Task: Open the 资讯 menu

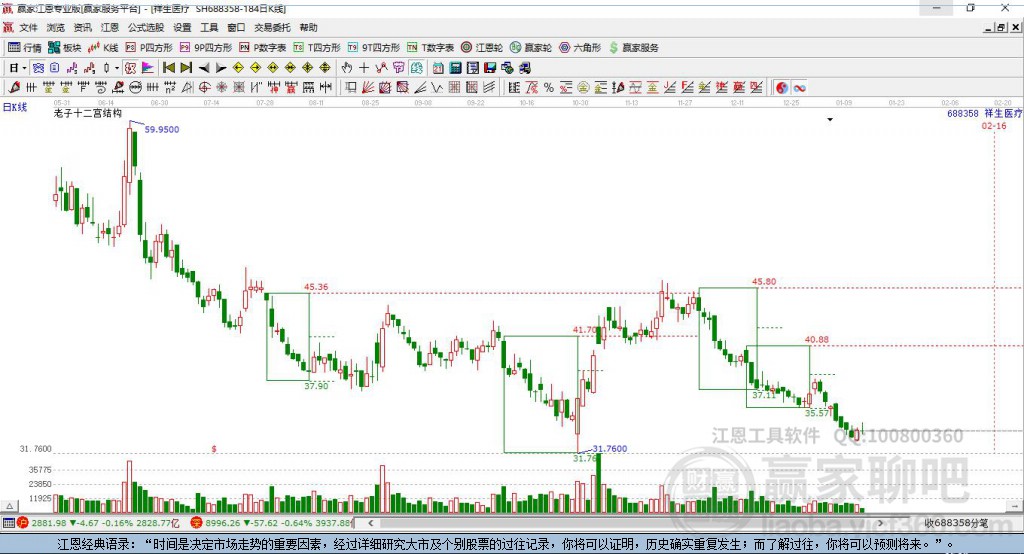Action: coord(82,27)
